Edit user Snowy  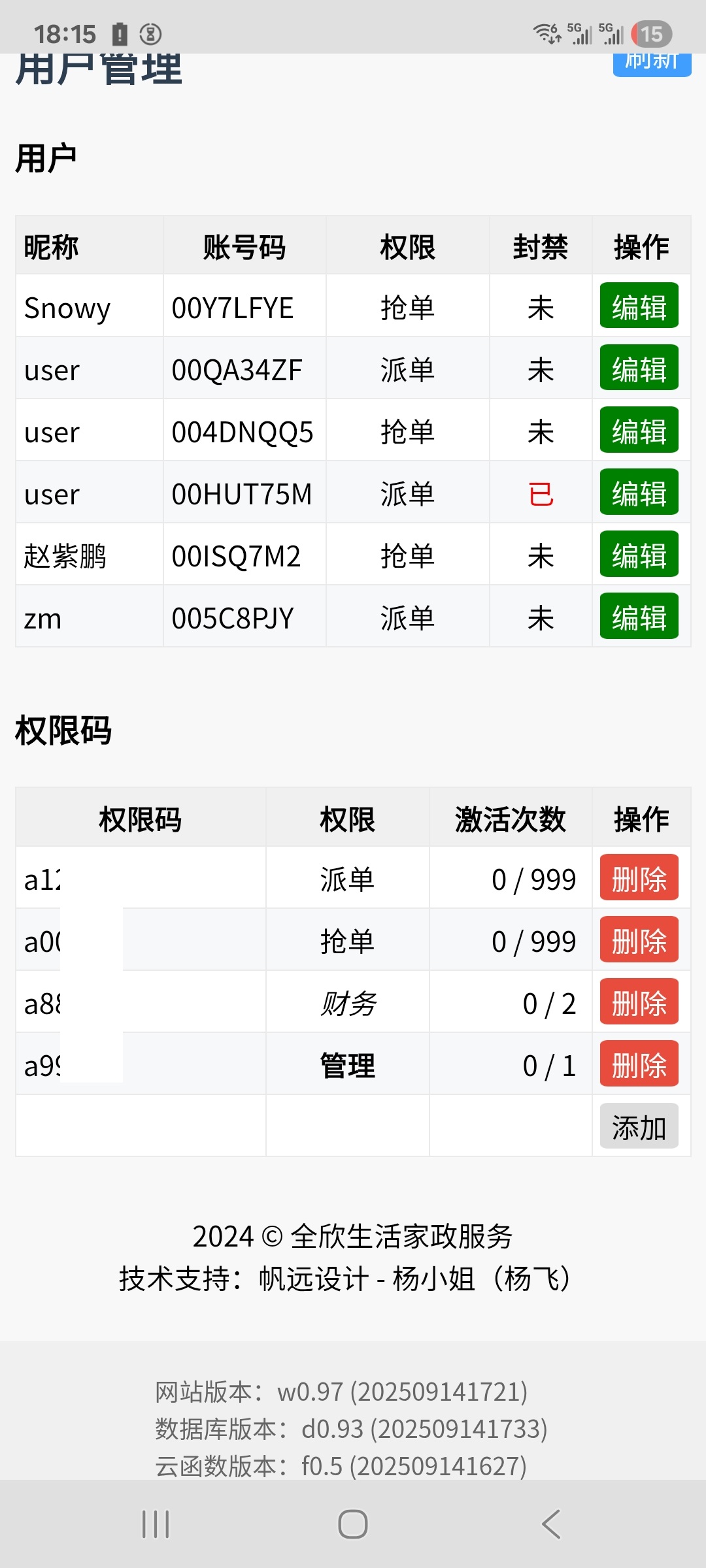[639, 306]
